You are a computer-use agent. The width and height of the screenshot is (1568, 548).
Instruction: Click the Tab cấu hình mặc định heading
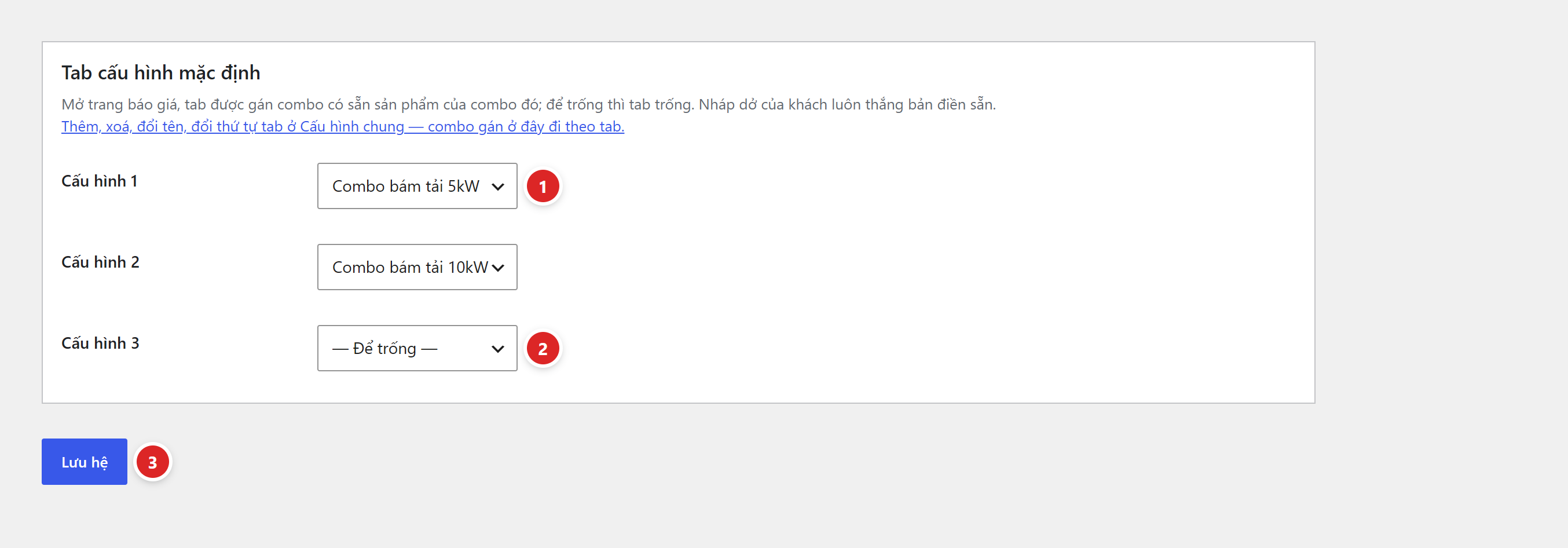point(161,73)
